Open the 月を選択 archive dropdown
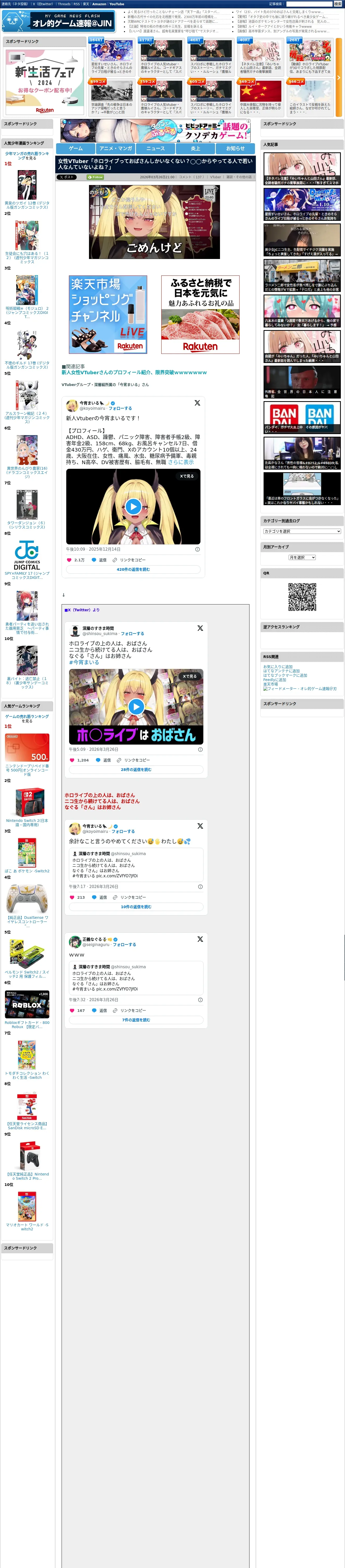 point(302,558)
